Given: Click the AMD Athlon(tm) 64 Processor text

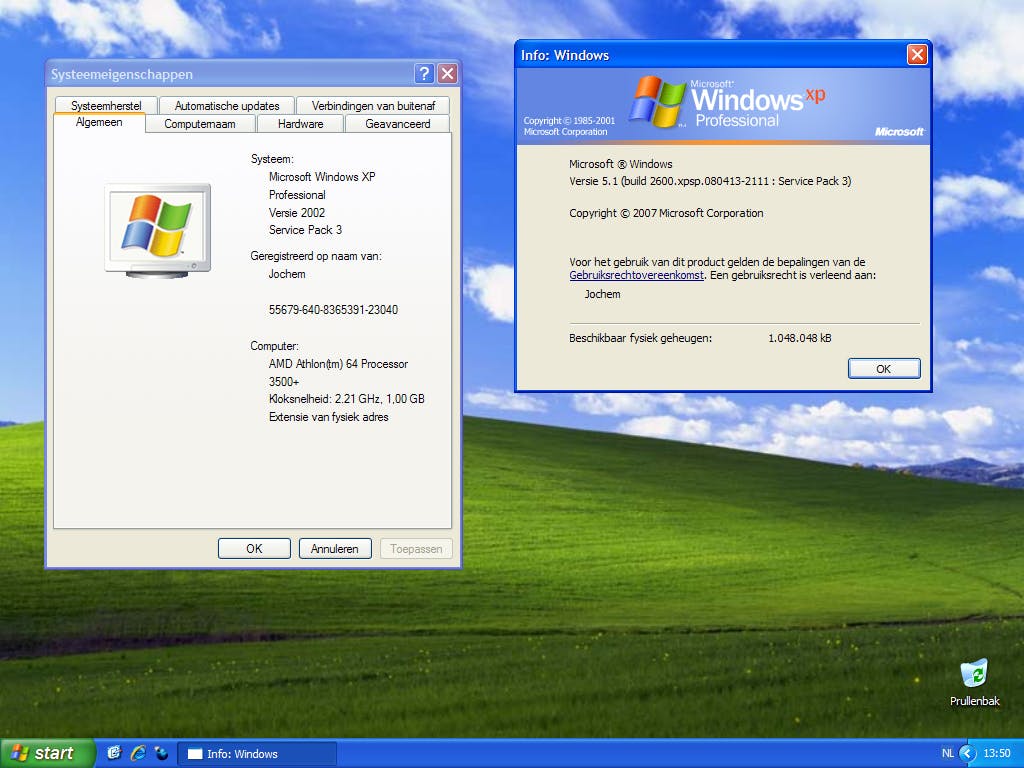Looking at the screenshot, I should coord(338,364).
